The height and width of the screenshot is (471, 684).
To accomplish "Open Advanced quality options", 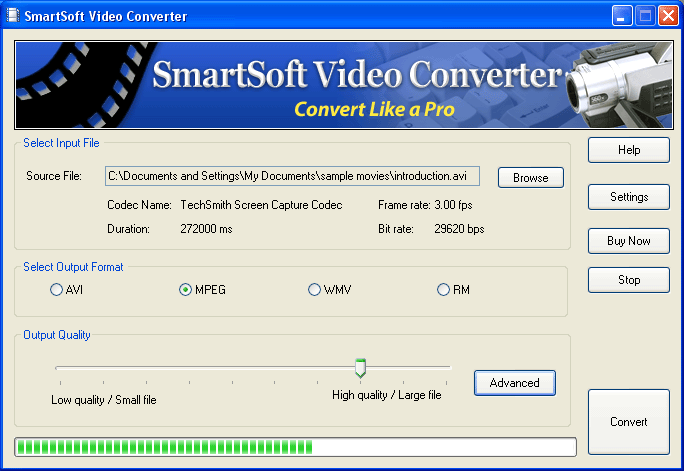I will [515, 383].
